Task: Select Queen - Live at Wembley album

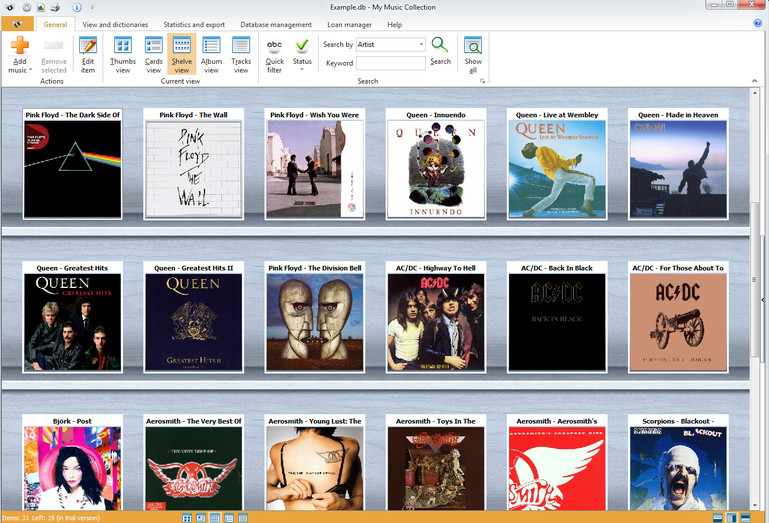Action: coord(557,163)
